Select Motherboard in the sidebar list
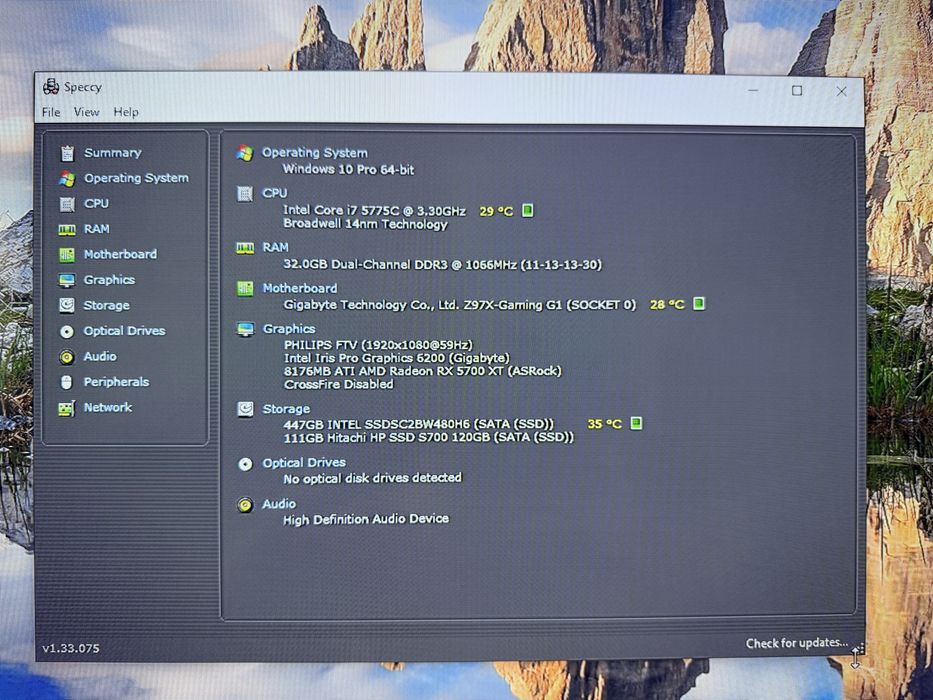933x700 pixels. pos(120,254)
